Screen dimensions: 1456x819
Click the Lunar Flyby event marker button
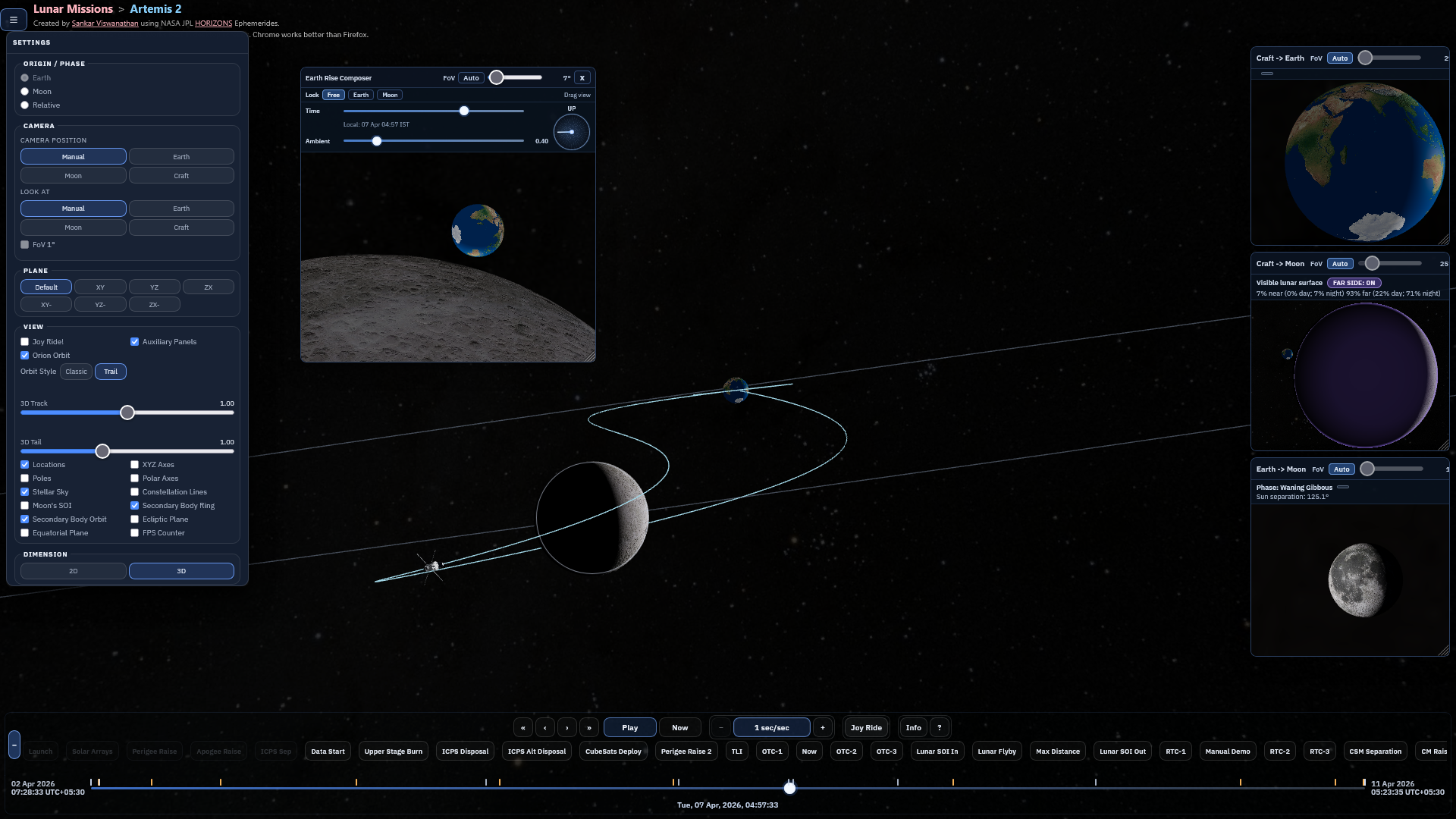pos(996,751)
